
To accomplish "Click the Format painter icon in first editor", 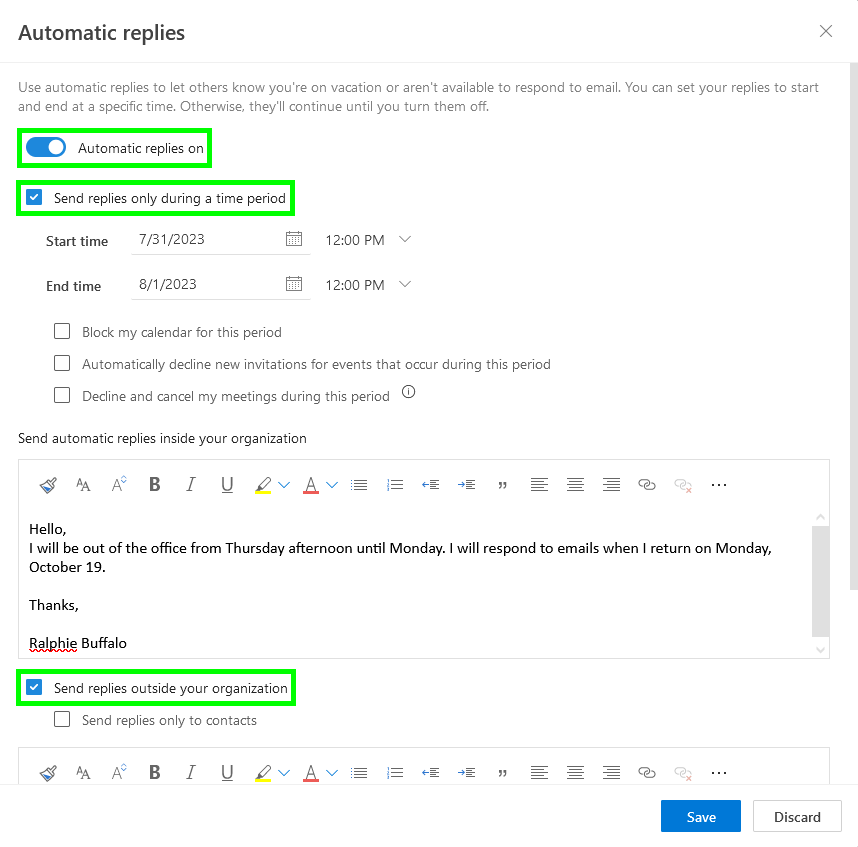I will 48,485.
